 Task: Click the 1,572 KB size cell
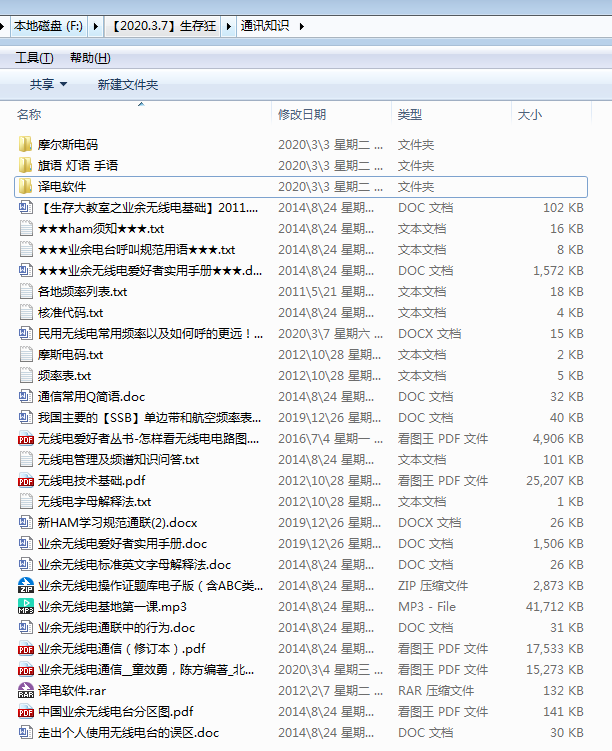pos(558,271)
